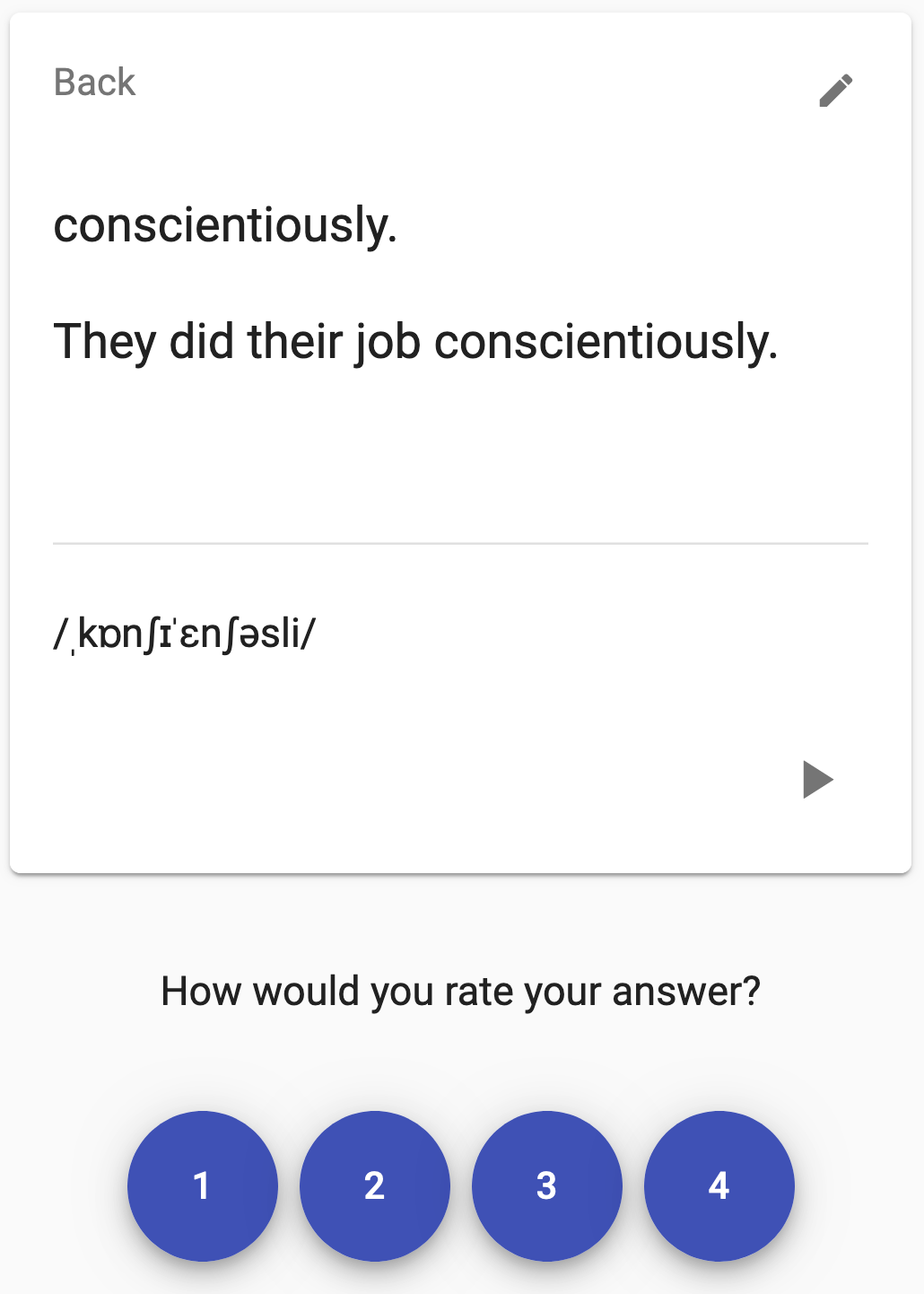Click the "How would you rate your answer?" prompt

[x=460, y=992]
